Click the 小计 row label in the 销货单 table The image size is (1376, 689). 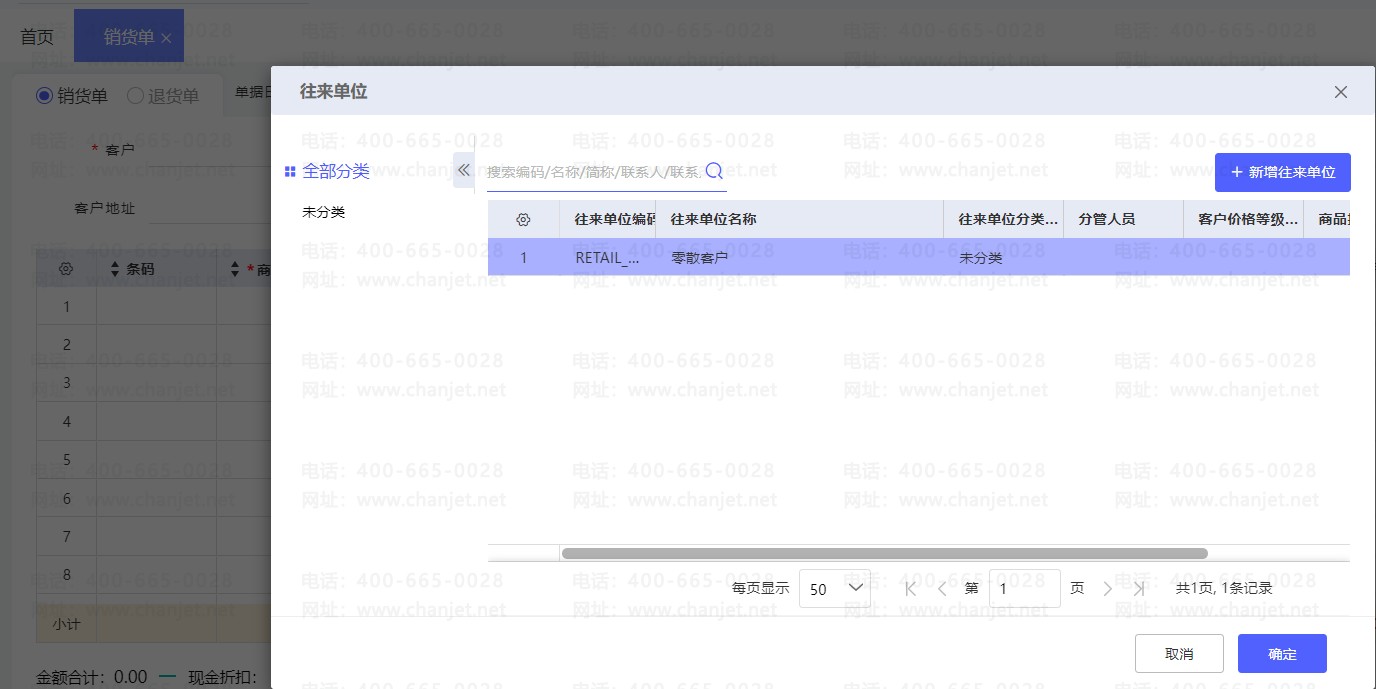(x=66, y=623)
